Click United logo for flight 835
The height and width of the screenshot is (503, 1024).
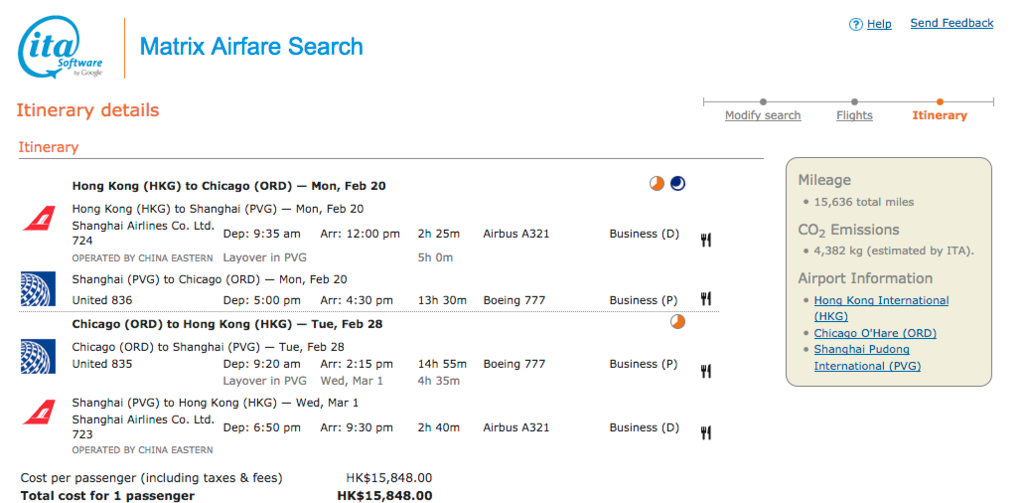coord(39,357)
